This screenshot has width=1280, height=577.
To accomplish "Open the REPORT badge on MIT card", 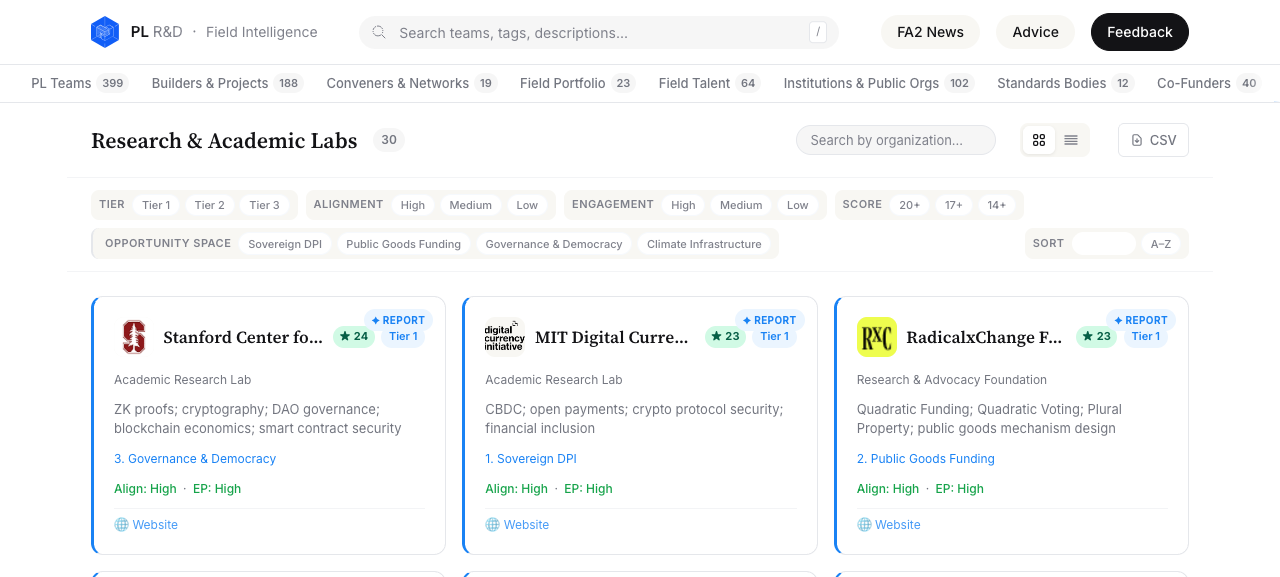I will (769, 320).
